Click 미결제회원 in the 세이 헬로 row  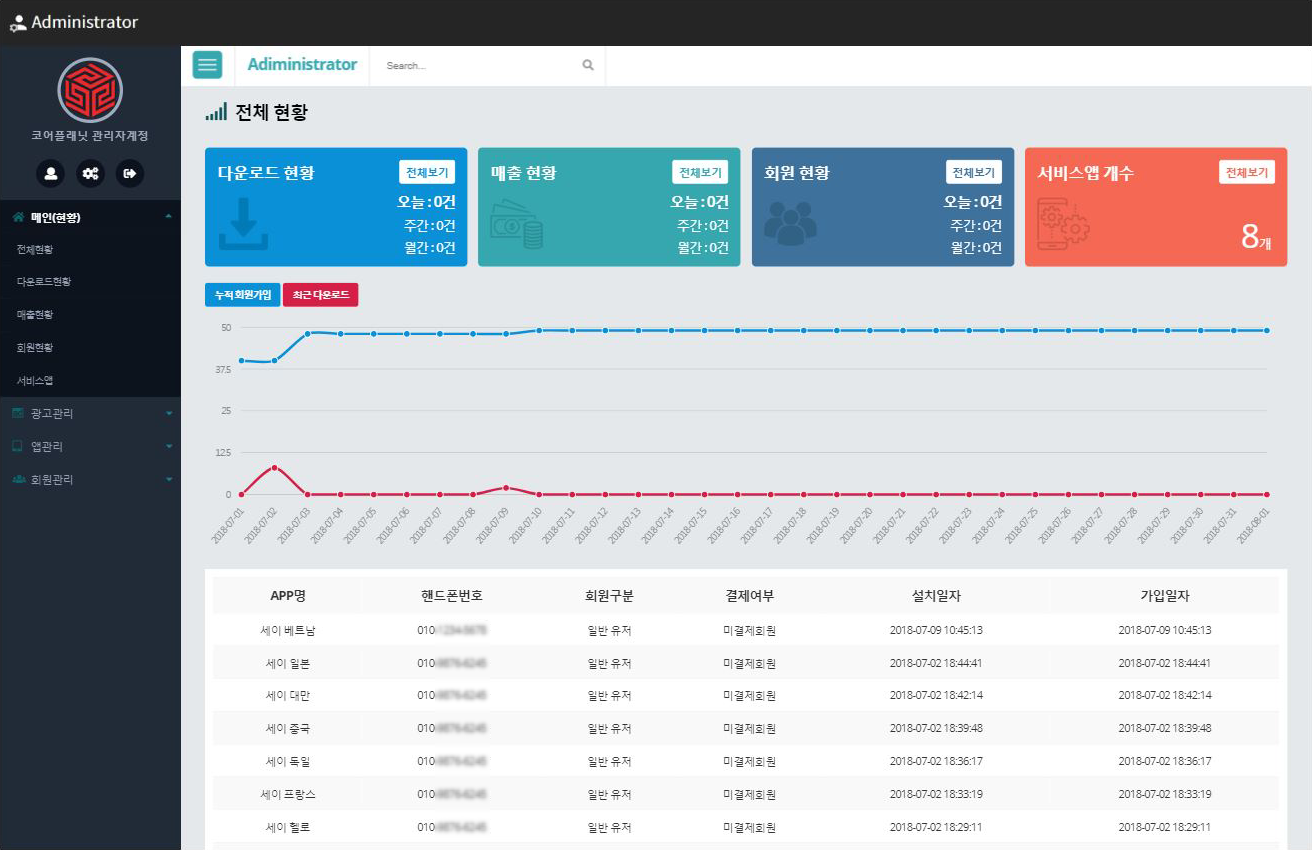(x=750, y=827)
